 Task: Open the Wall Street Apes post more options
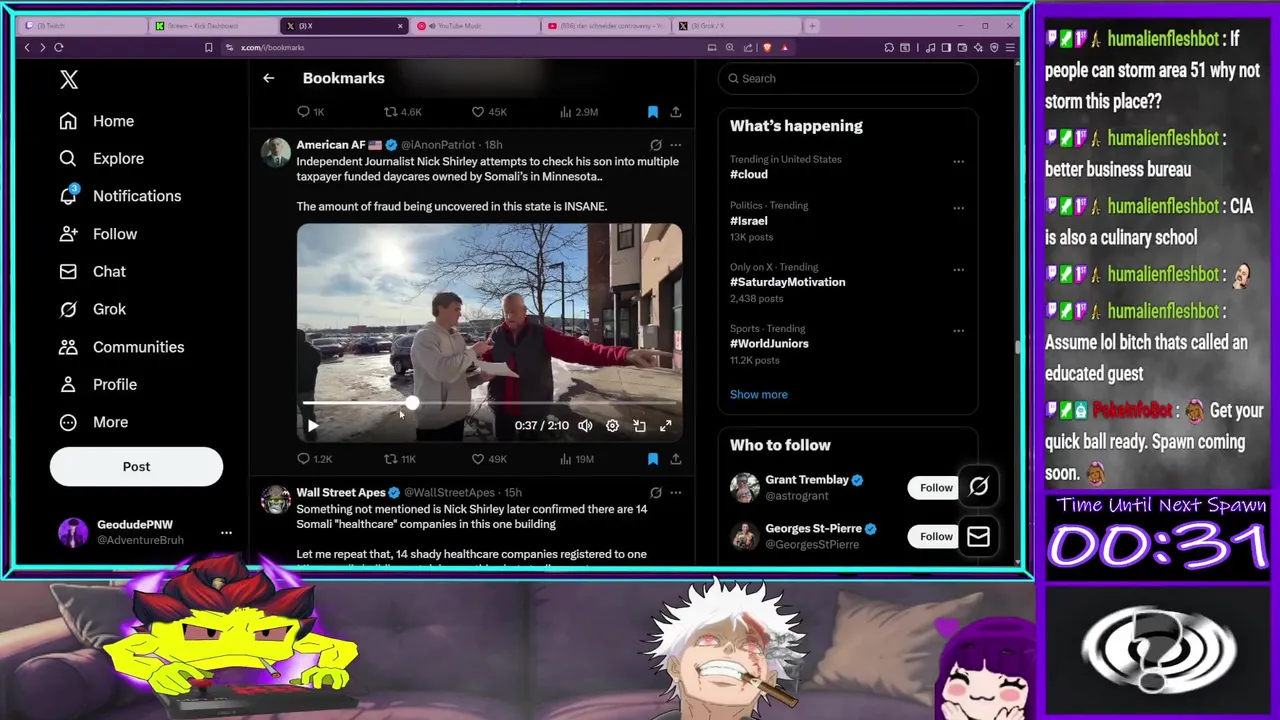tap(676, 493)
